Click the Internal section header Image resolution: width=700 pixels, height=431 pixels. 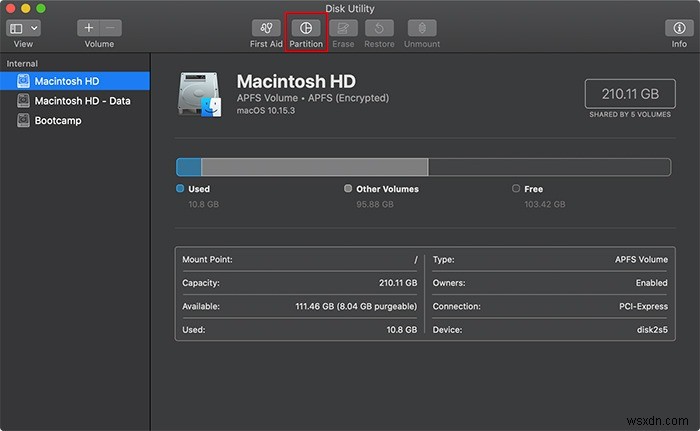tap(22, 63)
